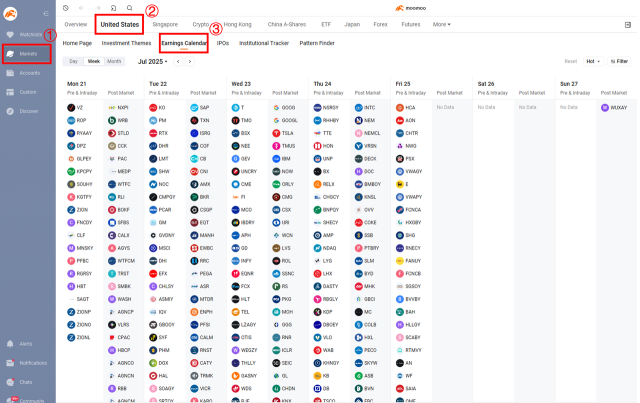This screenshot has width=640, height=403.
Task: Click the search icon in top toolbar
Action: (x=129, y=8)
